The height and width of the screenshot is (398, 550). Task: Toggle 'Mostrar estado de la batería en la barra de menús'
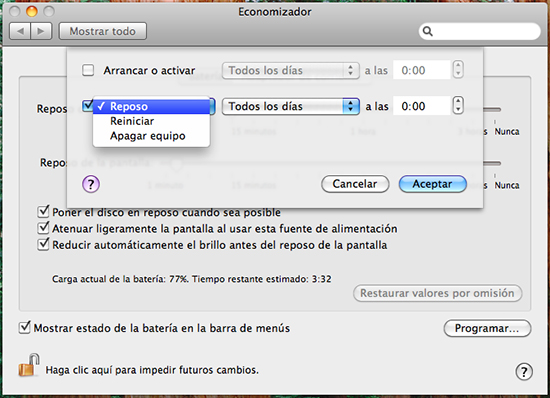[24, 328]
